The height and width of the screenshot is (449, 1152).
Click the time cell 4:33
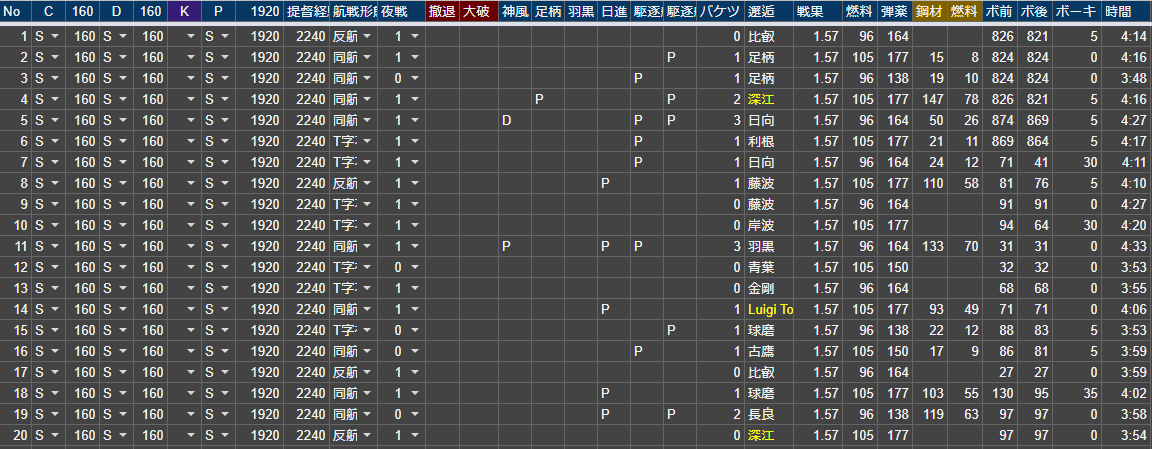pos(1126,246)
